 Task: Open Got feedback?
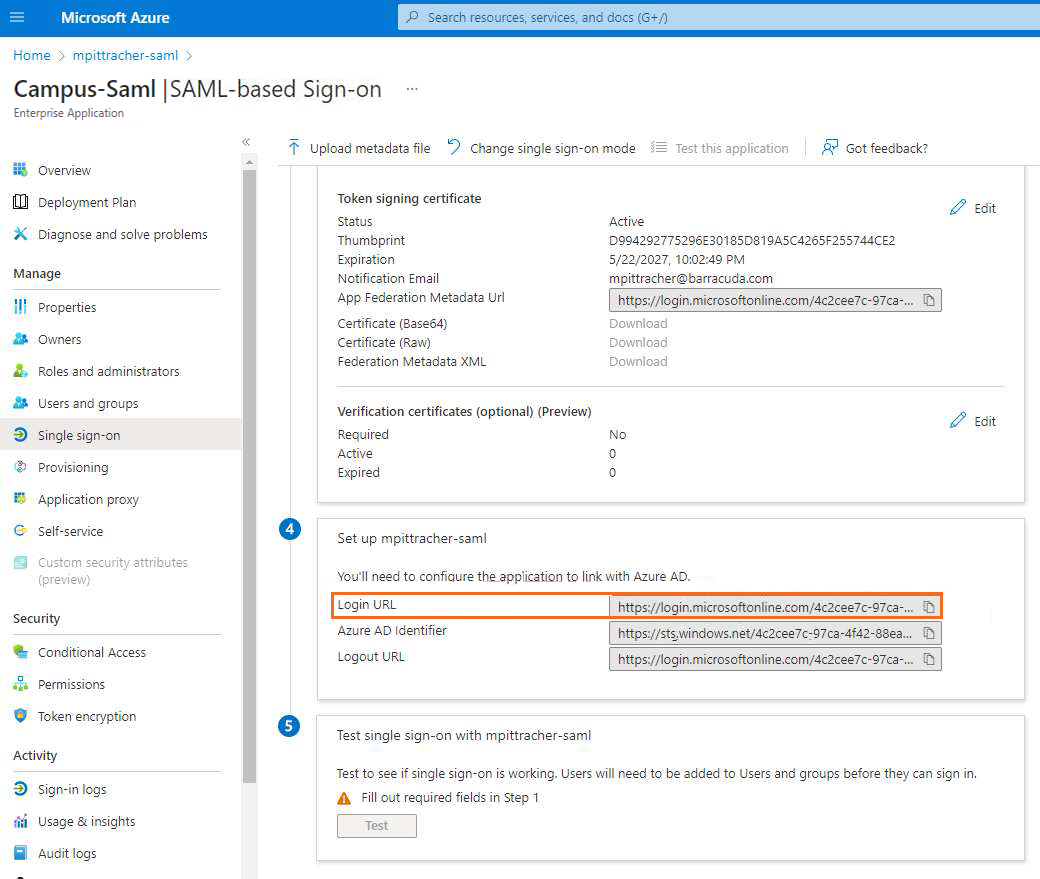tap(875, 148)
